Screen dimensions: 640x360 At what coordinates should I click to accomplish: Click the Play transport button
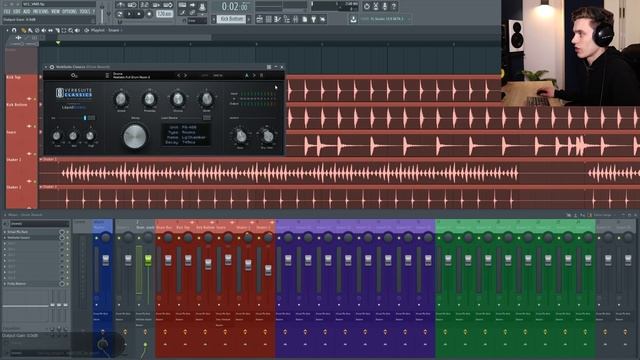point(129,14)
